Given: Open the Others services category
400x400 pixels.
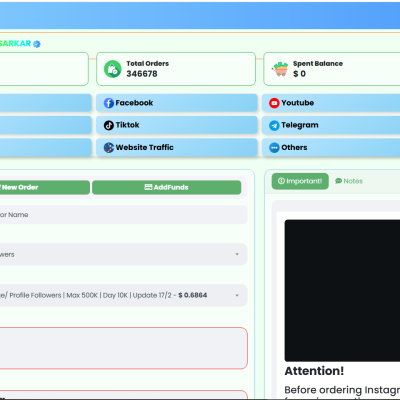Looking at the screenshot, I should click(331, 147).
